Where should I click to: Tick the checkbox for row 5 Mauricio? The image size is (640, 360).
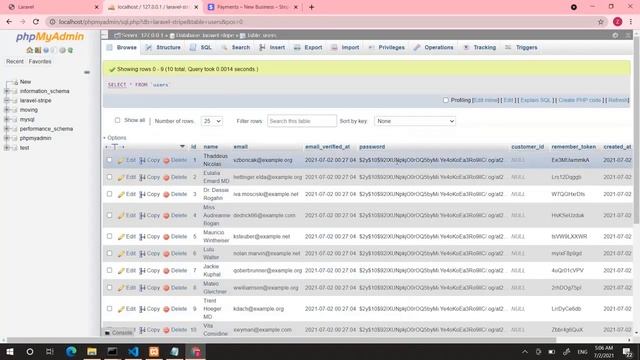point(109,236)
